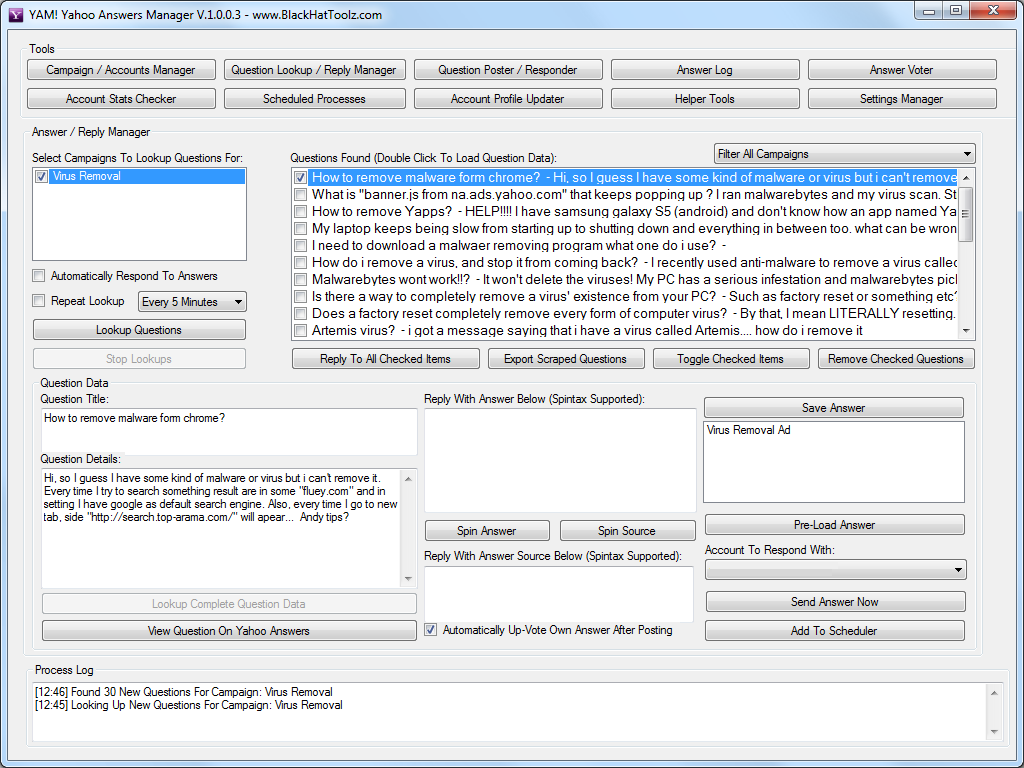Viewport: 1024px width, 768px height.
Task: Click the 'Found 30 New Questions' log entry
Action: pyautogui.click(x=184, y=692)
